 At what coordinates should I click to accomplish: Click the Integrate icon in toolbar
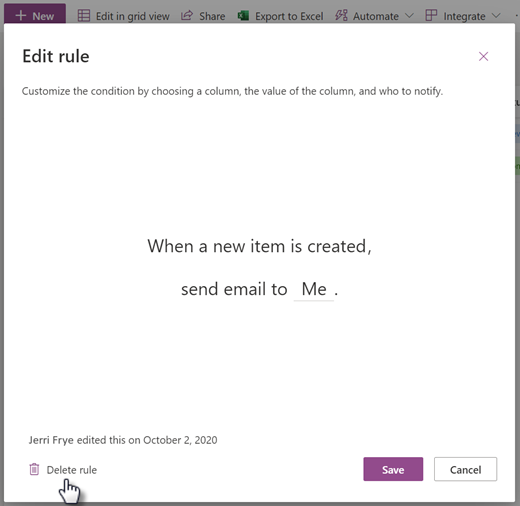pyautogui.click(x=431, y=16)
